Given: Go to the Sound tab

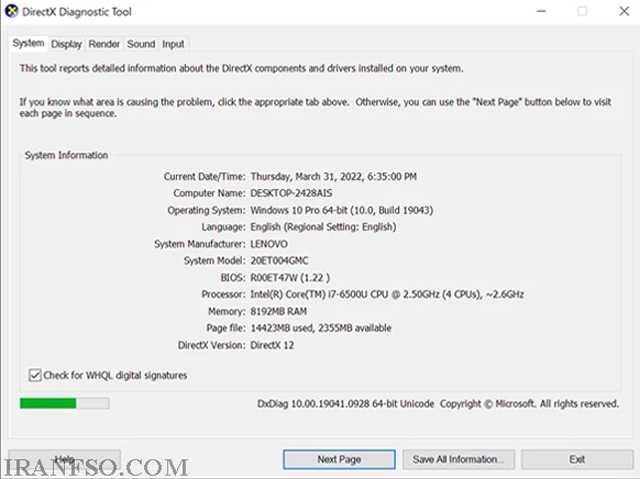Looking at the screenshot, I should (x=141, y=44).
